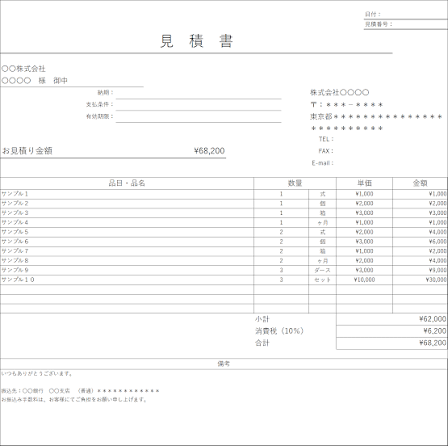The image size is (448, 446).
Task: Click the 見積書 document title
Action: [196, 41]
